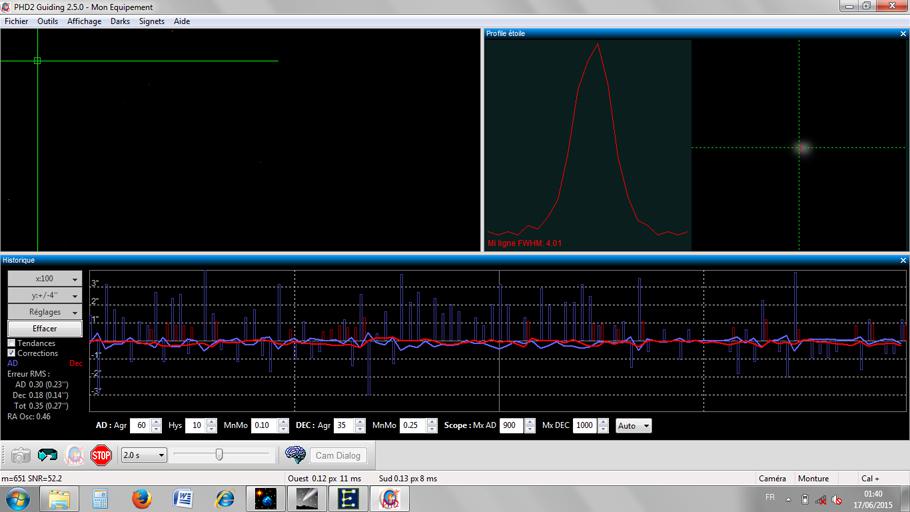Screen dimensions: 910x512
Task: Close the Historique graph panel
Action: (903, 260)
